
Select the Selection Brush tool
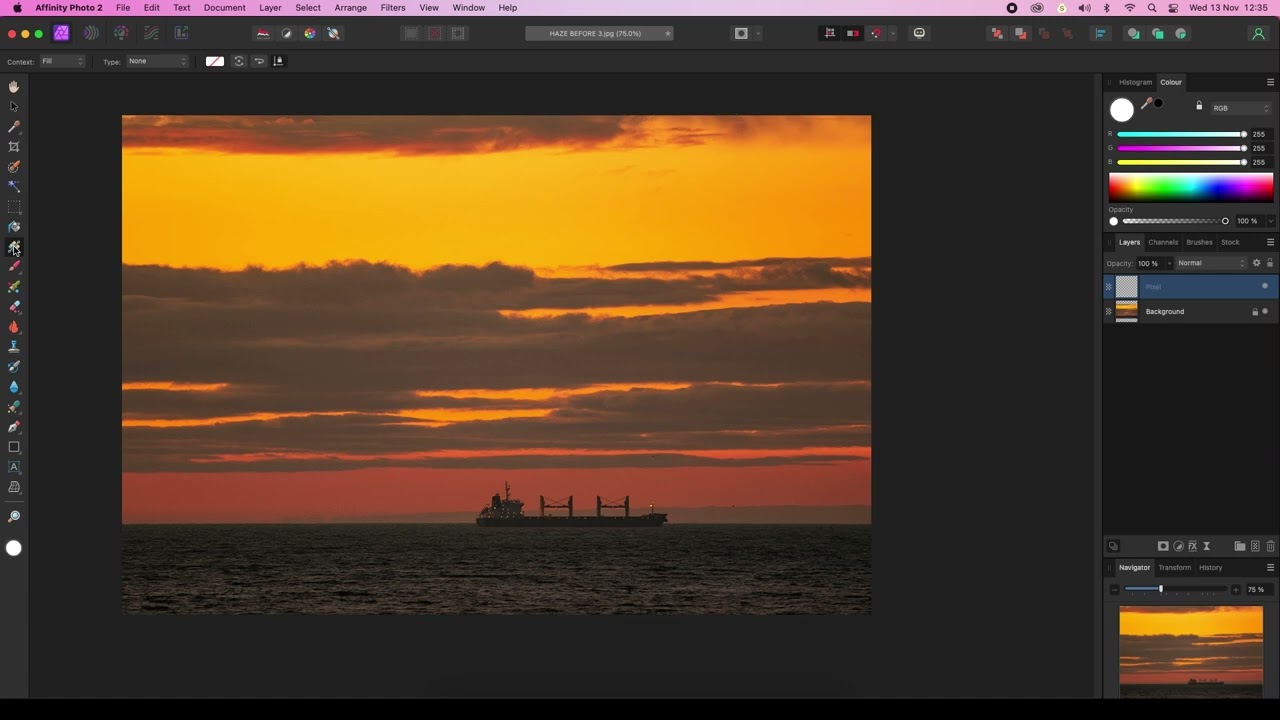[14, 167]
